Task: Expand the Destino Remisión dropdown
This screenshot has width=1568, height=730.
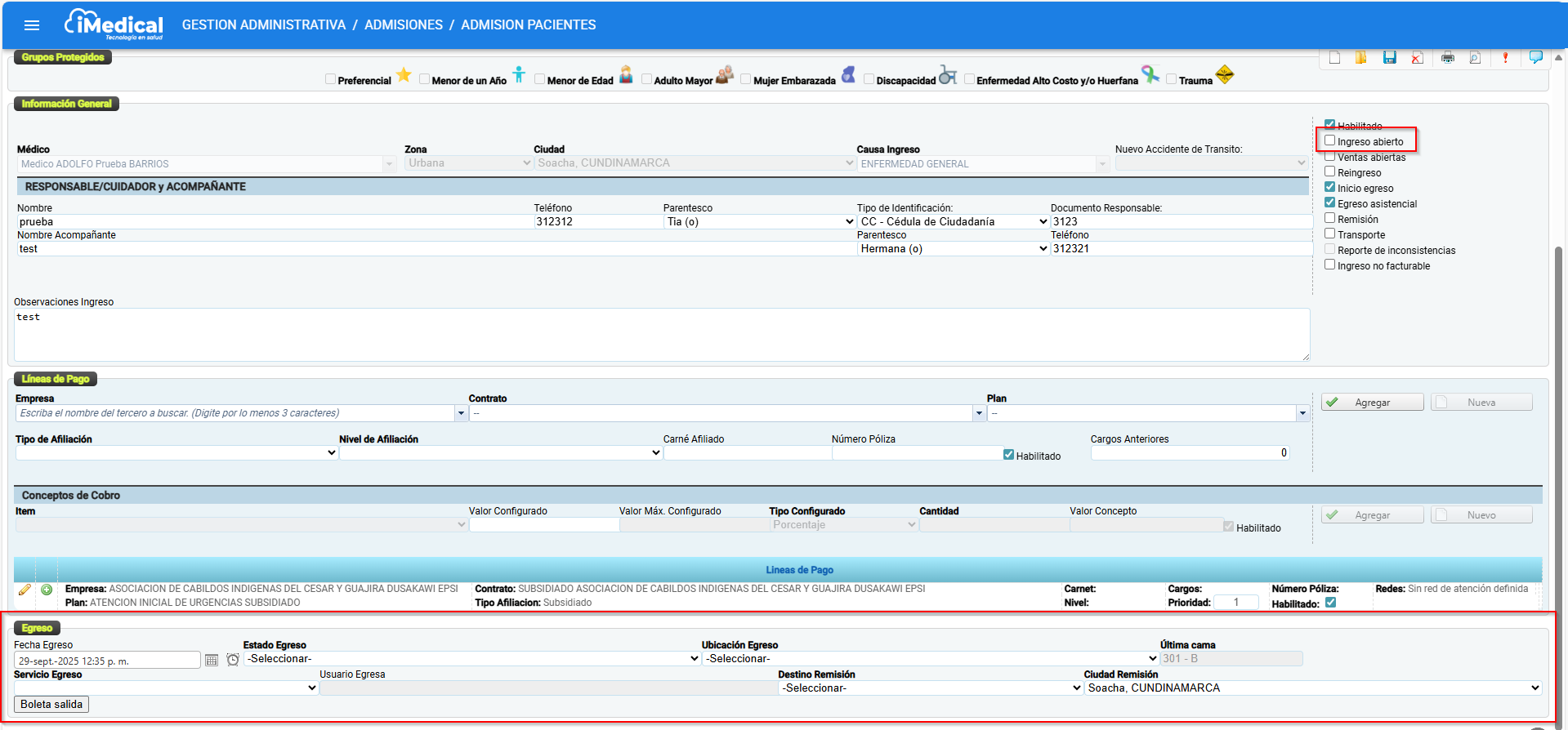Action: [x=930, y=688]
